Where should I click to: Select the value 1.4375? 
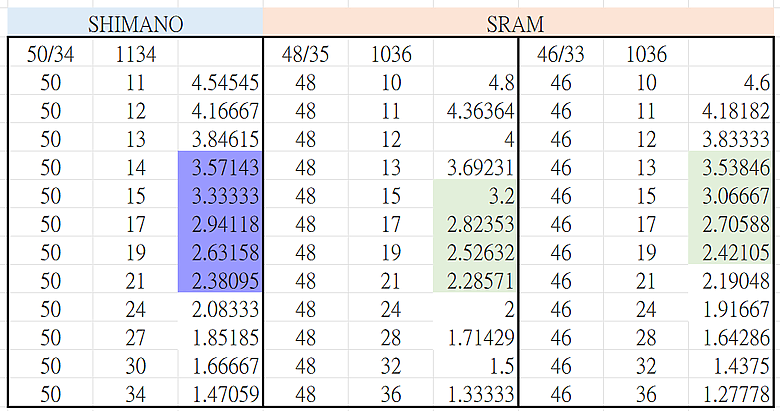point(731,365)
